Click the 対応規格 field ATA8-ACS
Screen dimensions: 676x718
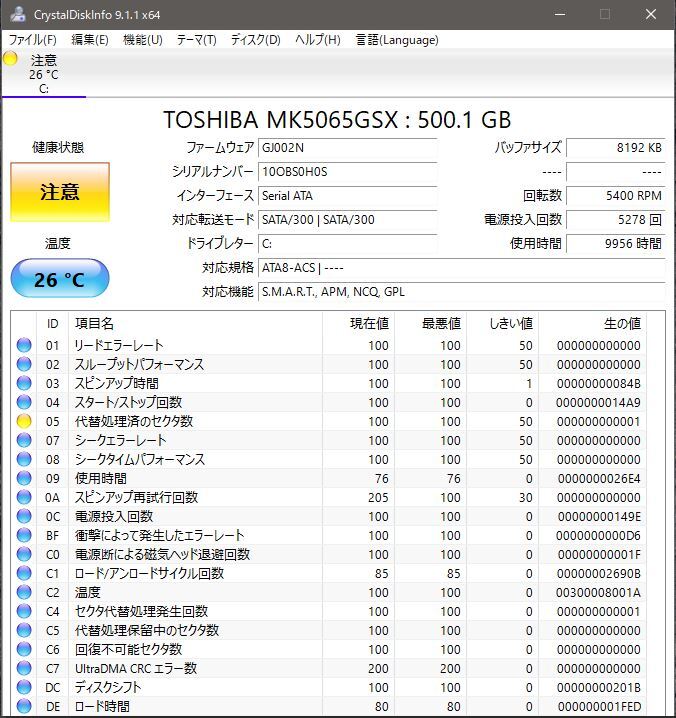point(462,268)
